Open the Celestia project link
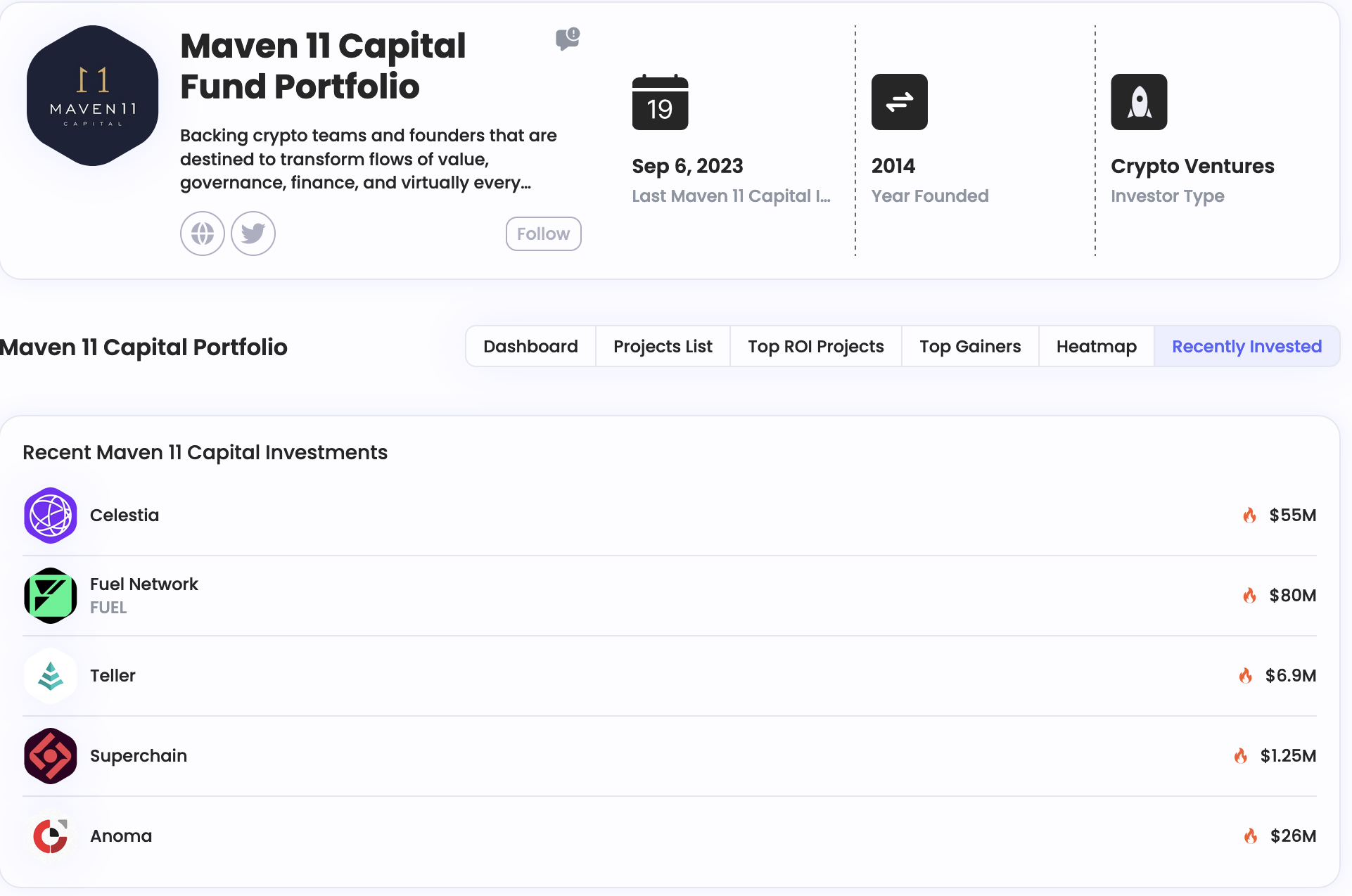 [x=125, y=516]
